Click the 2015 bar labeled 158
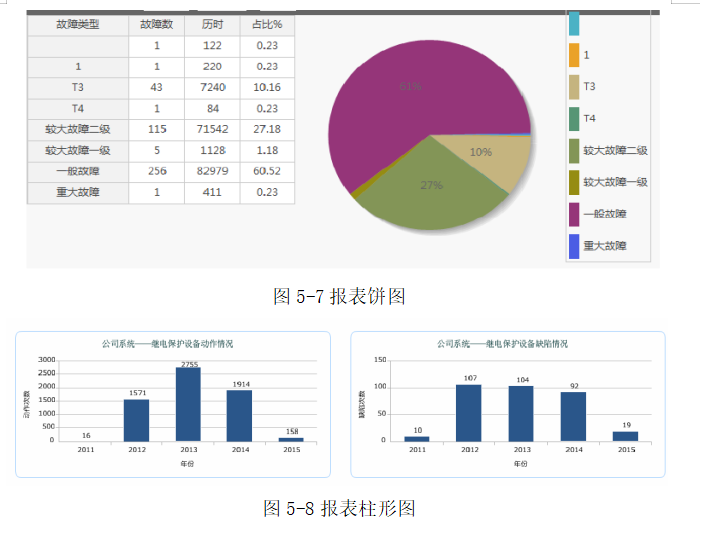 pos(291,440)
